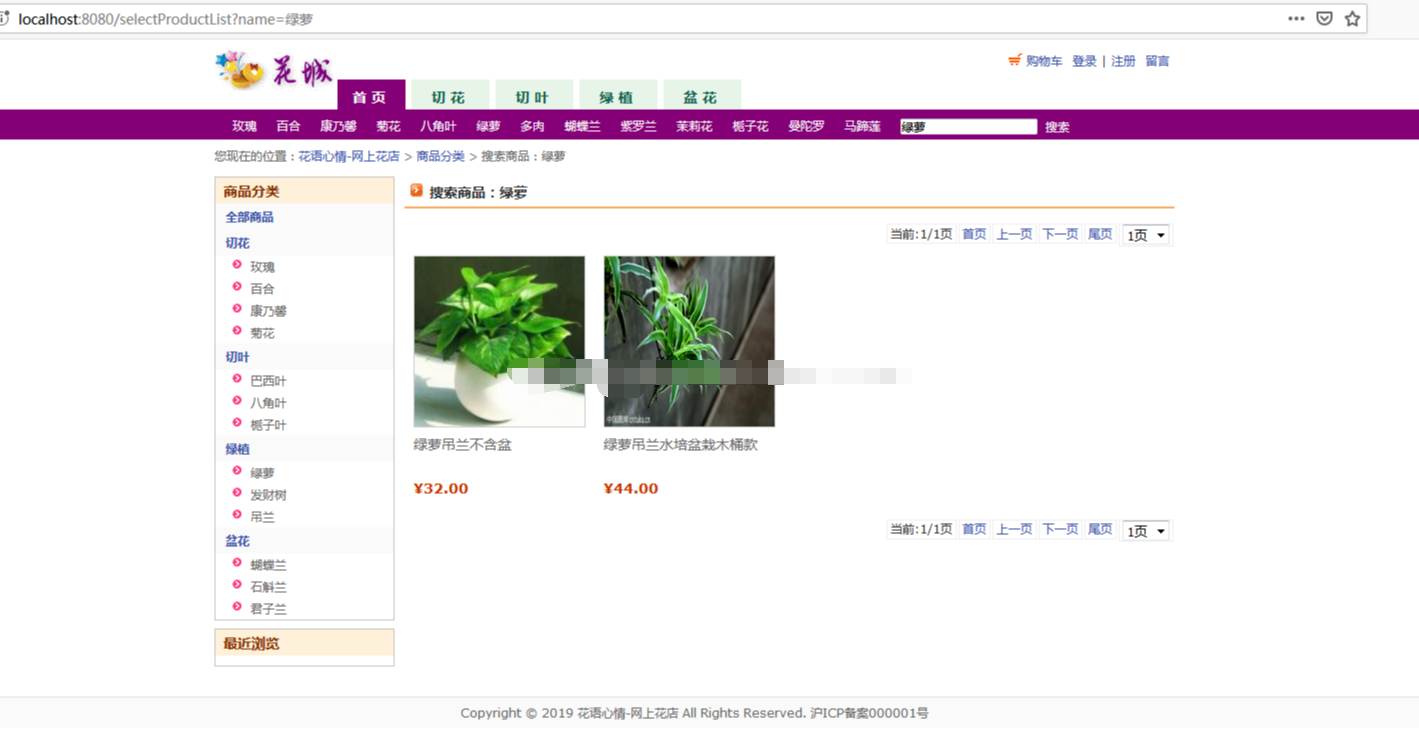
Task: Select 曼陀罗 in the purple navigation bar
Action: pyautogui.click(x=806, y=126)
